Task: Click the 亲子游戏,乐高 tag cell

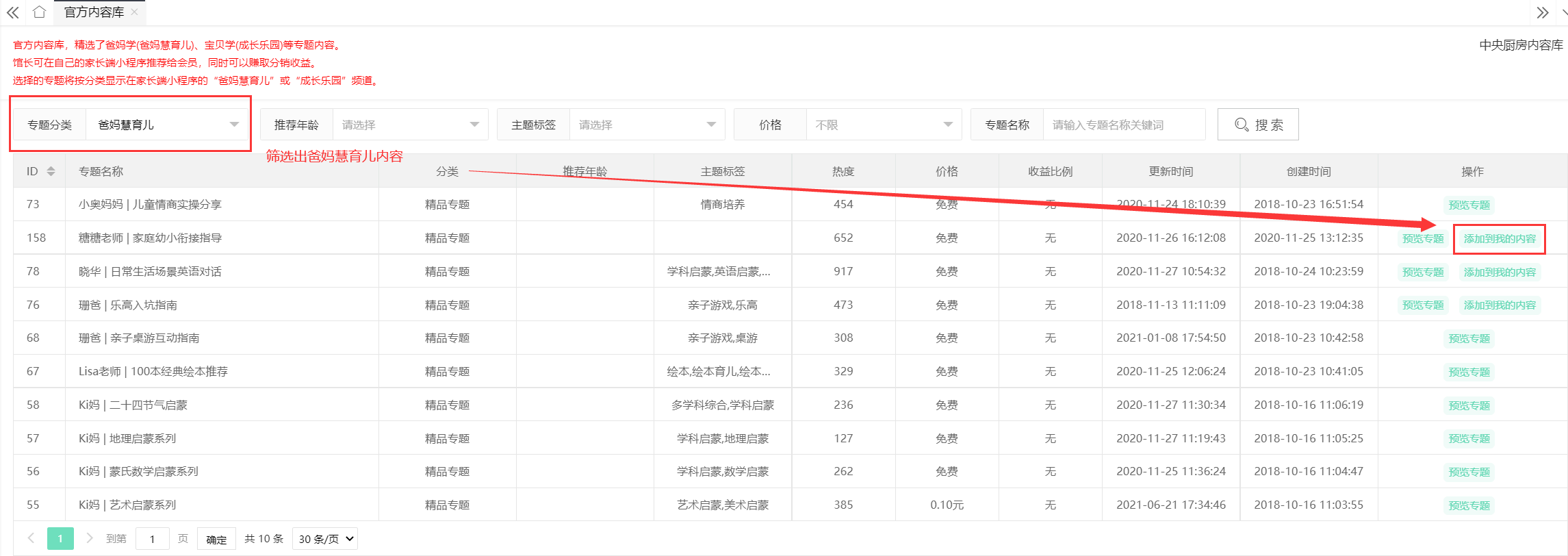Action: (723, 305)
